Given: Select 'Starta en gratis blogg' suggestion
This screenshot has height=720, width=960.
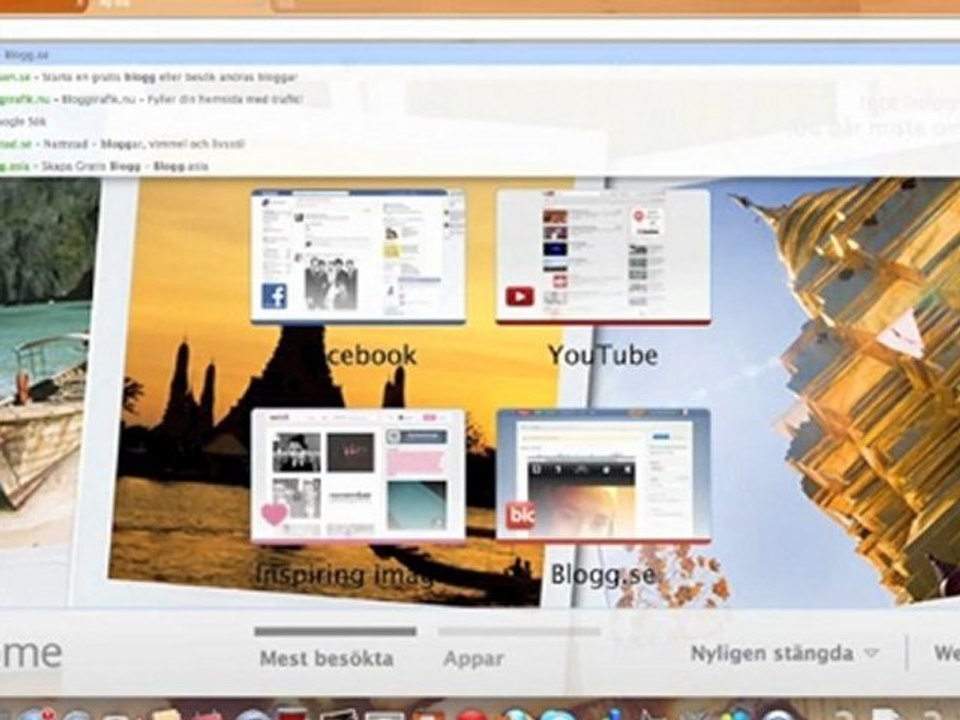Looking at the screenshot, I should pos(480,77).
